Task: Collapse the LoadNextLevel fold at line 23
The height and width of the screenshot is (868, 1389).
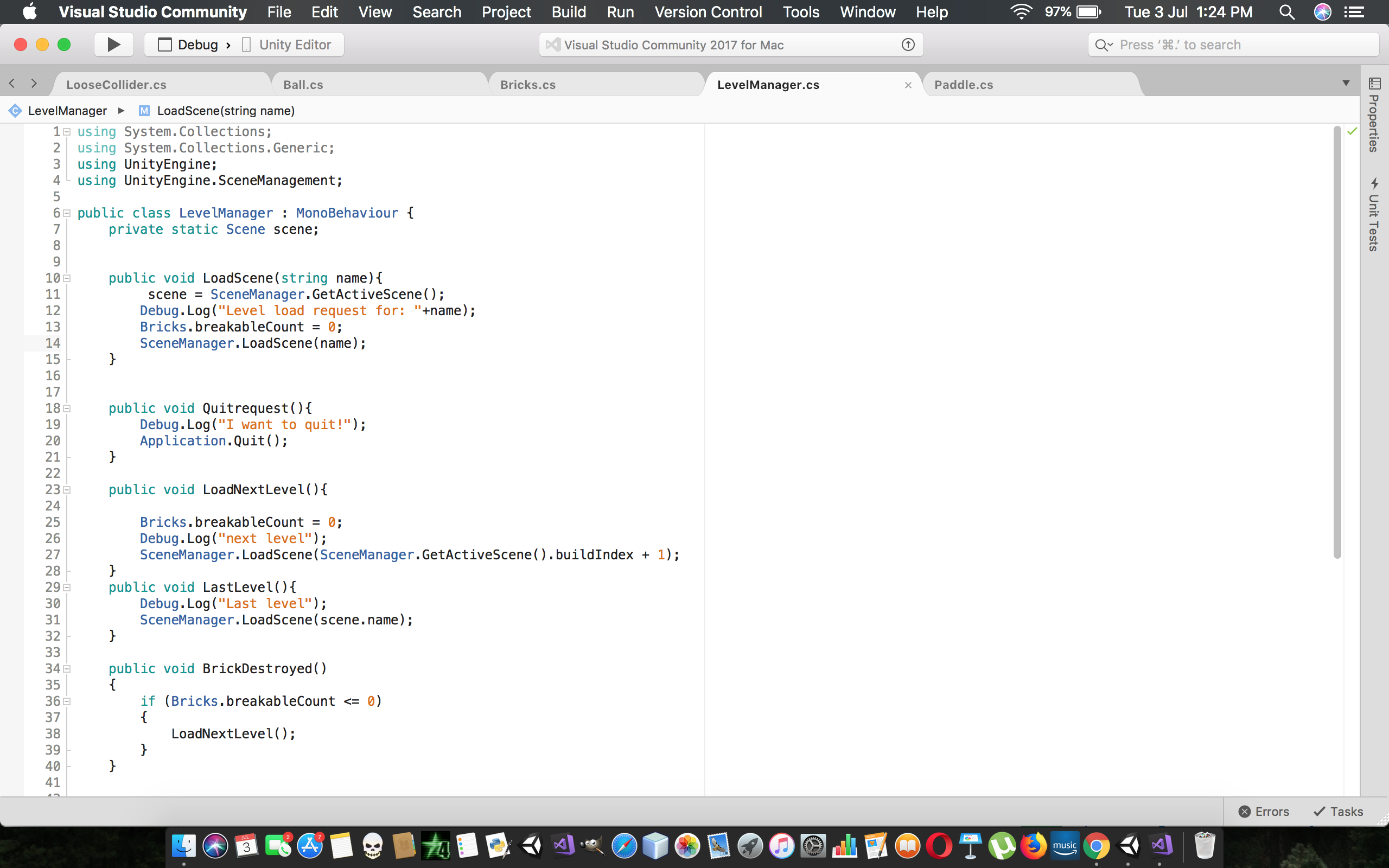Action: 67,490
